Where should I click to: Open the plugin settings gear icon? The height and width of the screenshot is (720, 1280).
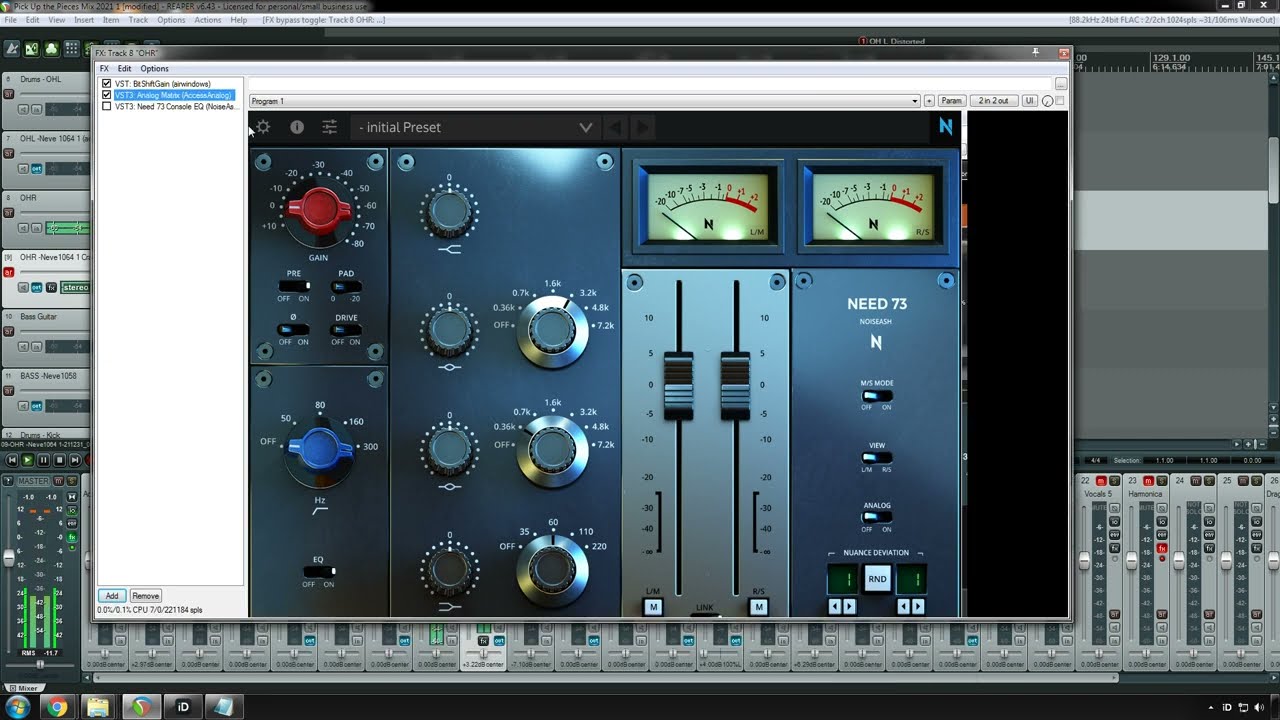point(263,127)
